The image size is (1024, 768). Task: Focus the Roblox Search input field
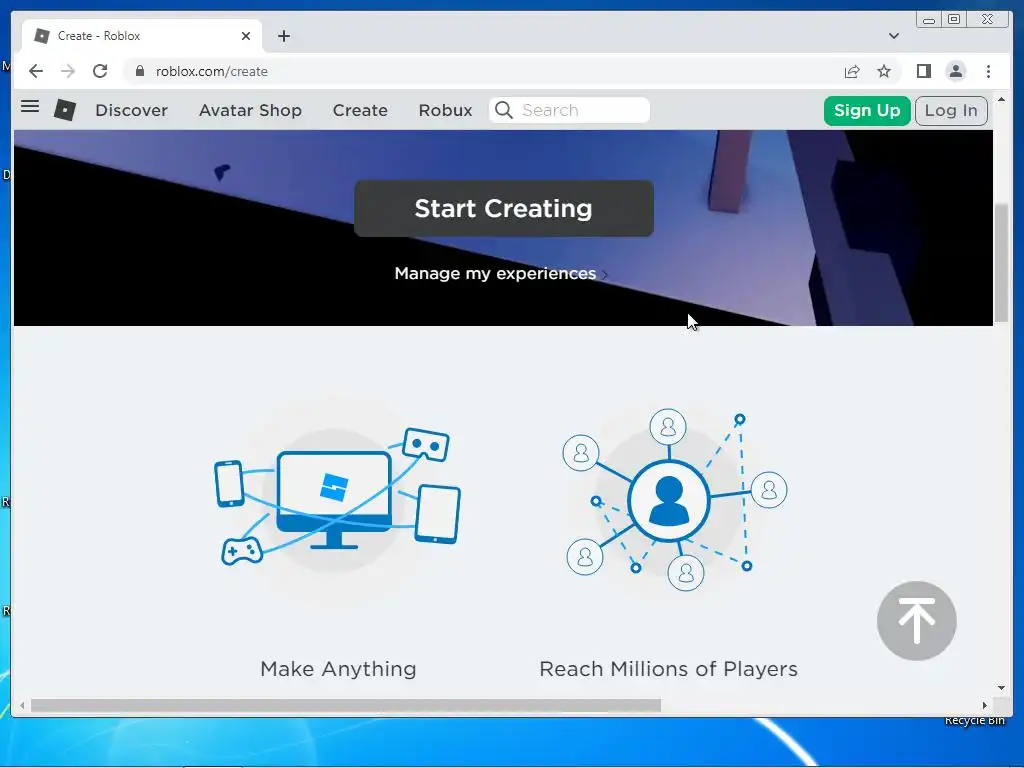[x=569, y=110]
